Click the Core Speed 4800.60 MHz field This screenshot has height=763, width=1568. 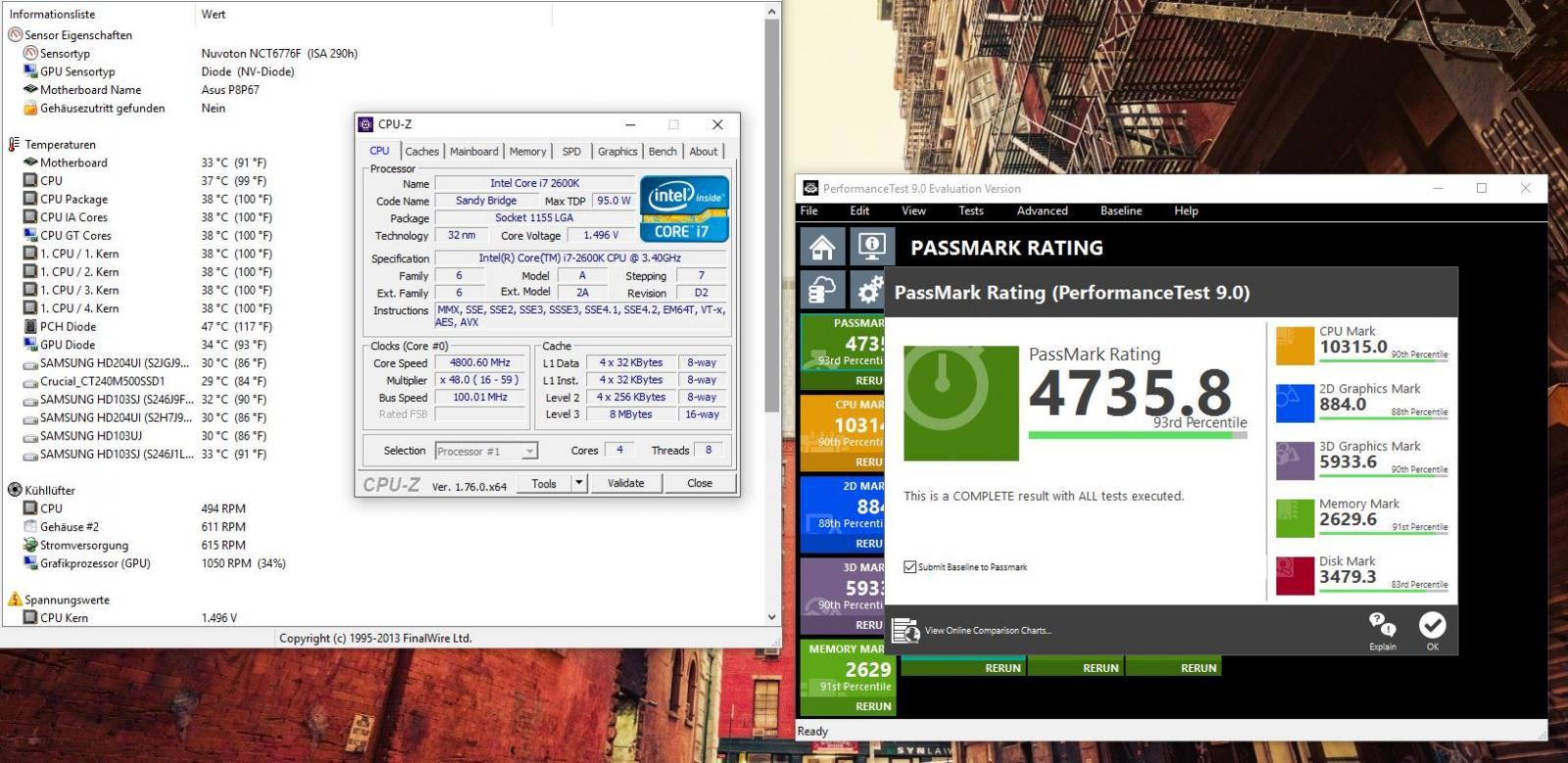point(480,362)
